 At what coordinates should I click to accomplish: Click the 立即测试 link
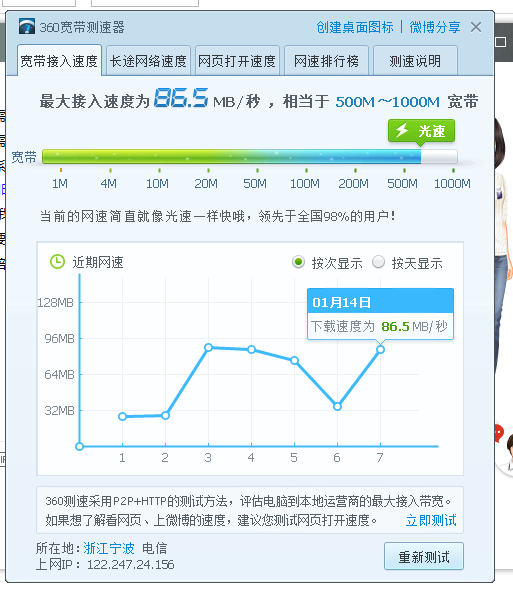coord(431,520)
